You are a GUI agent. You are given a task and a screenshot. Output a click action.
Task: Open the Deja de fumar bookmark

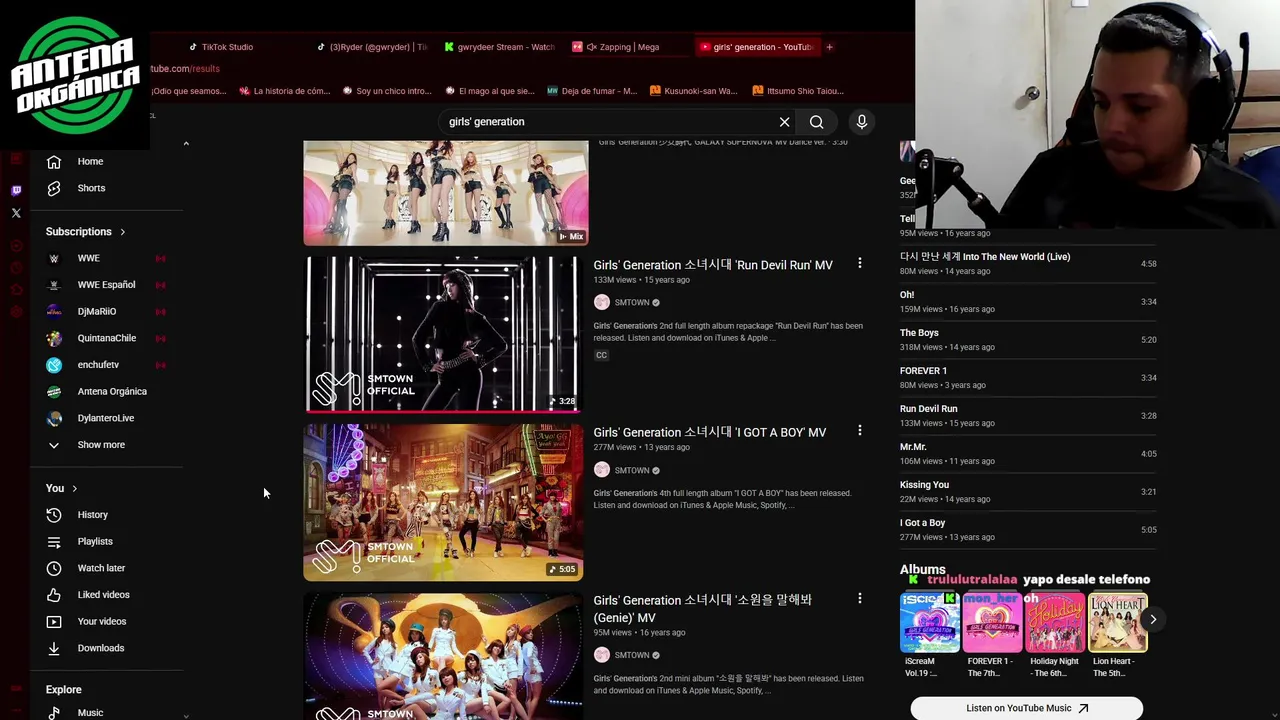coord(591,91)
